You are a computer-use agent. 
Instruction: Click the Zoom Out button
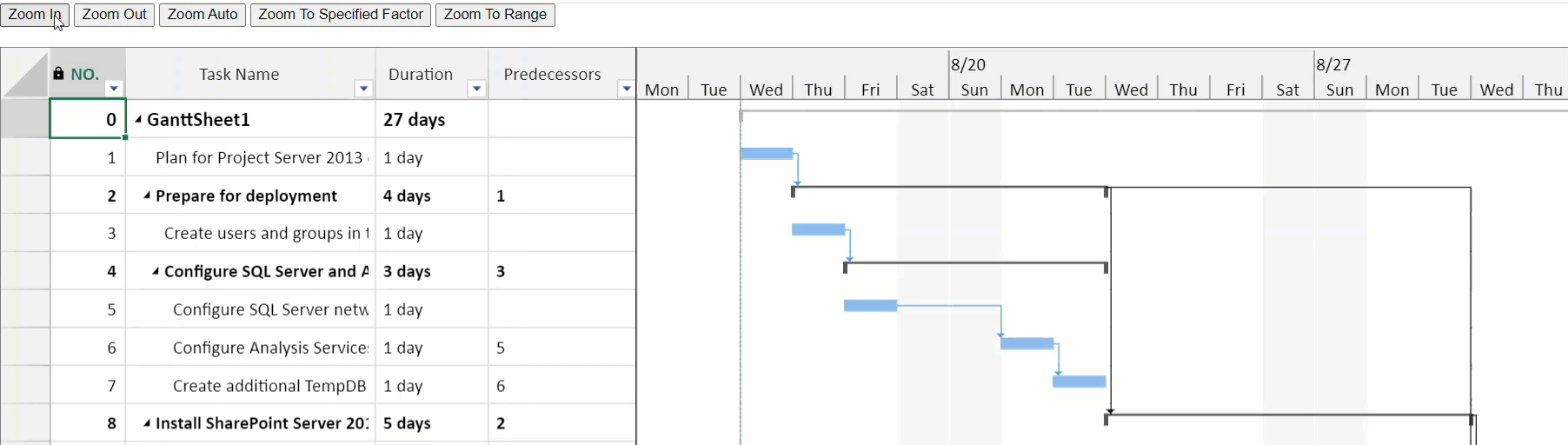click(x=115, y=15)
